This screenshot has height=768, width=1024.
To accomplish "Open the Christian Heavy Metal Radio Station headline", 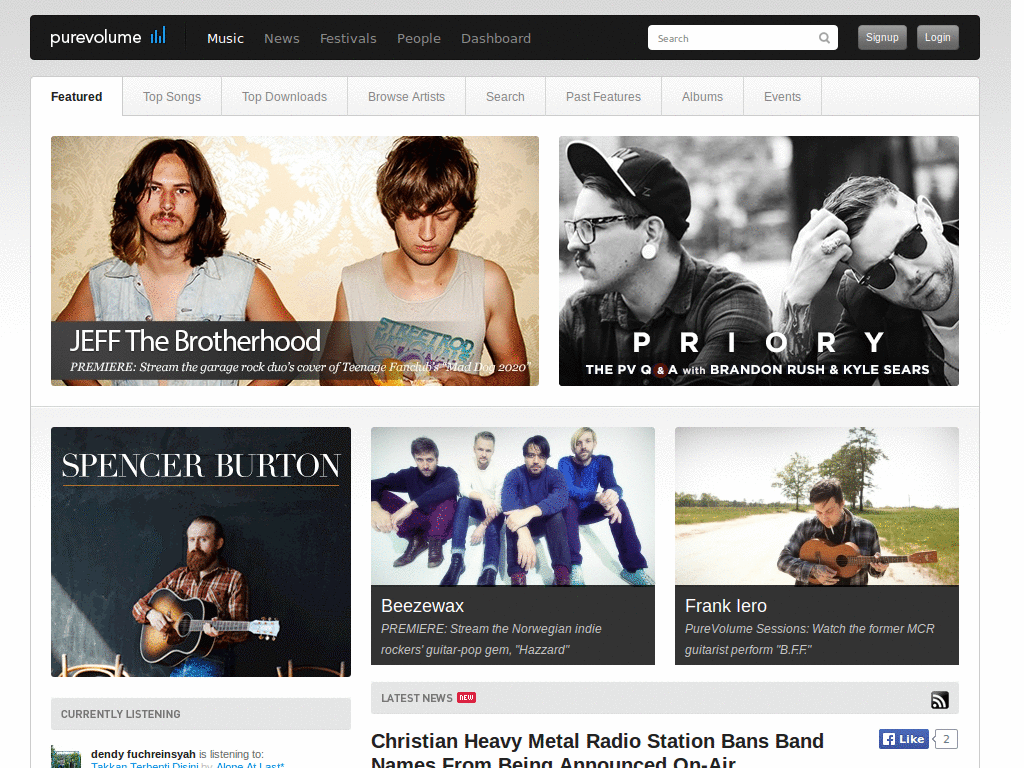I will (597, 750).
